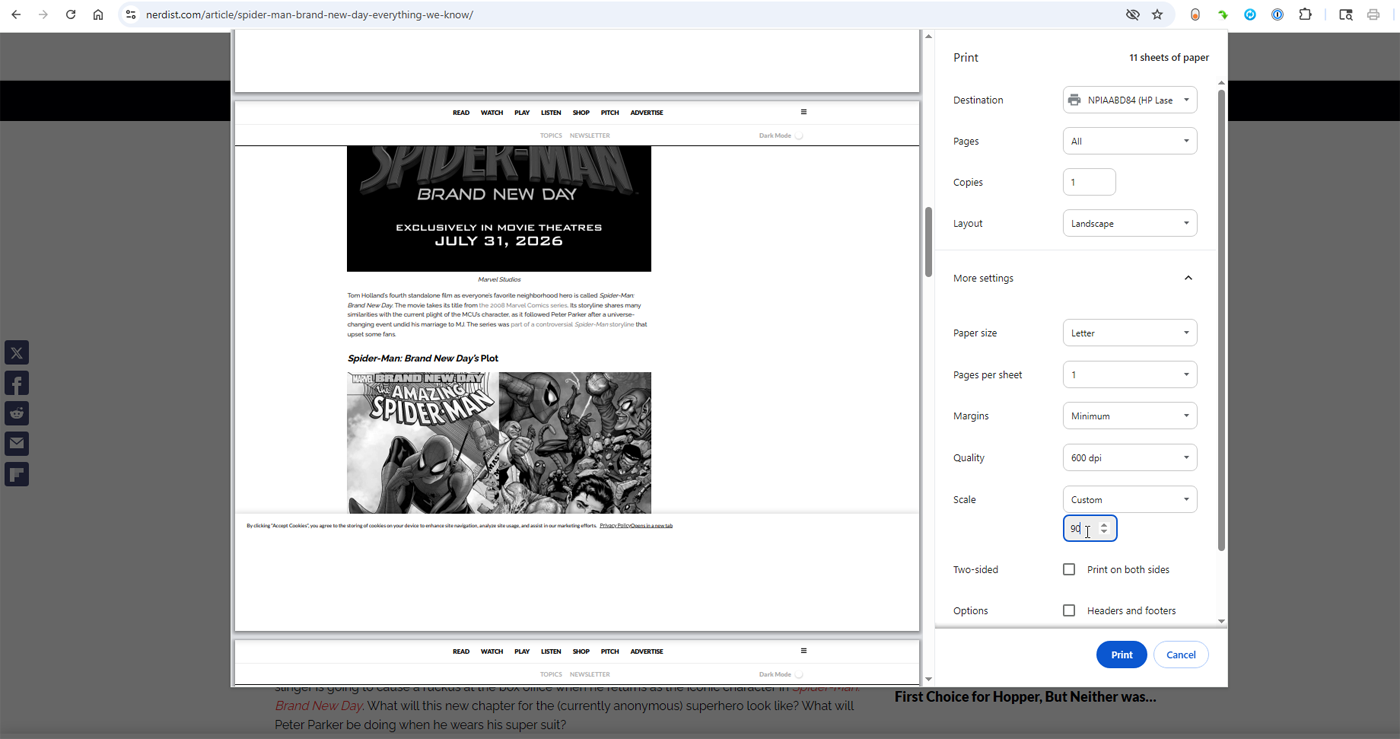The width and height of the screenshot is (1400, 739).
Task: Open the browser extensions puzzle icon
Action: pos(1305,15)
